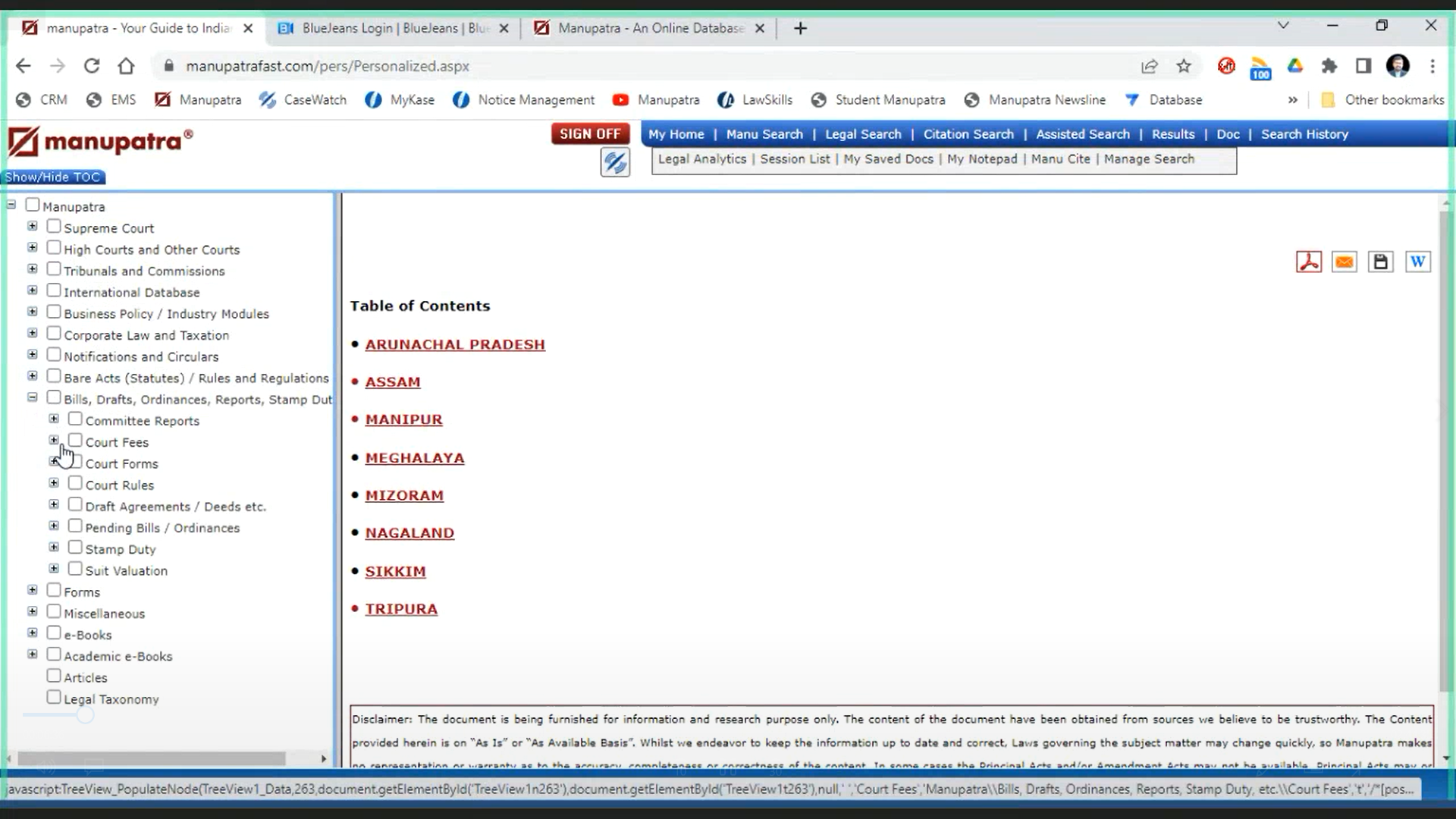Check the Articles checkbox
This screenshot has height=819, width=1456.
[54, 675]
